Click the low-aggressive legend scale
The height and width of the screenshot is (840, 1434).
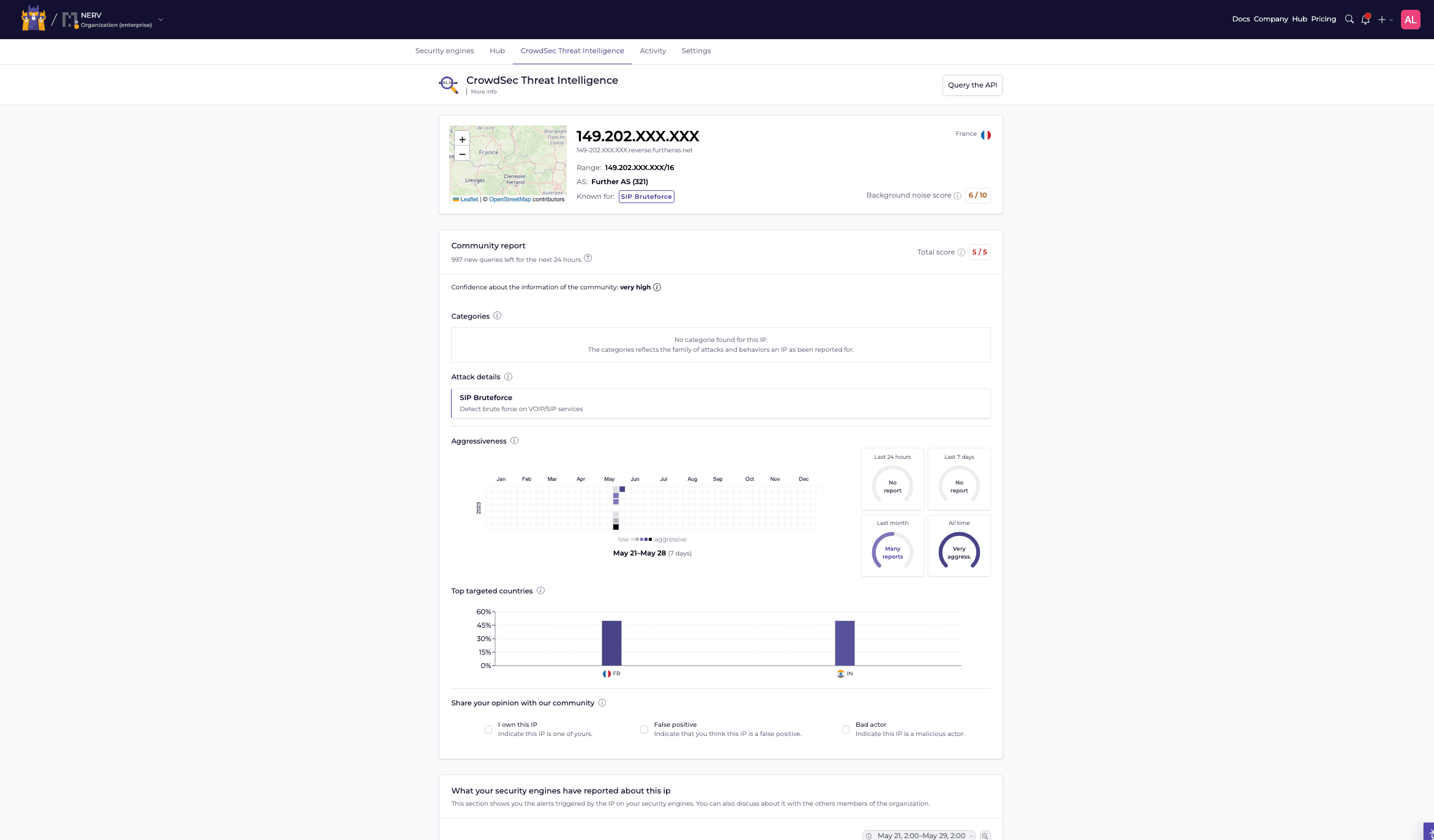[x=641, y=540]
